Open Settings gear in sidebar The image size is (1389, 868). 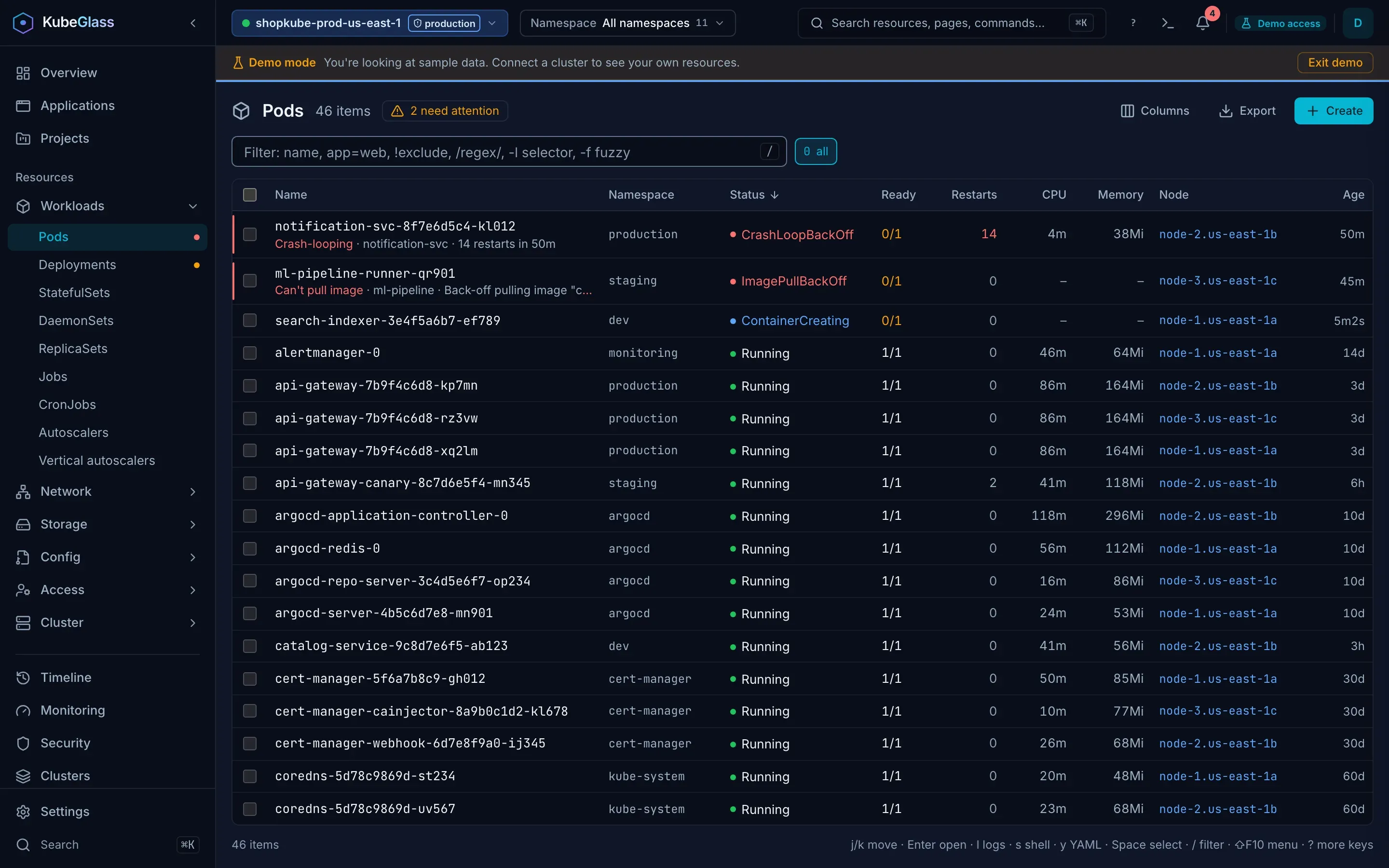point(108,811)
